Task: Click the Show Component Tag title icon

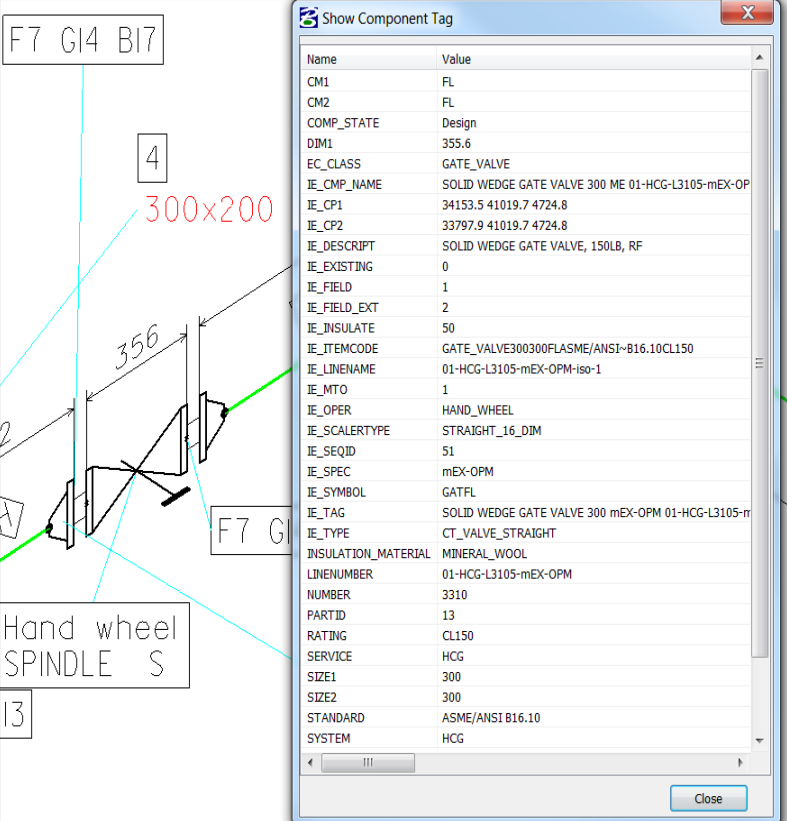Action: coord(308,17)
